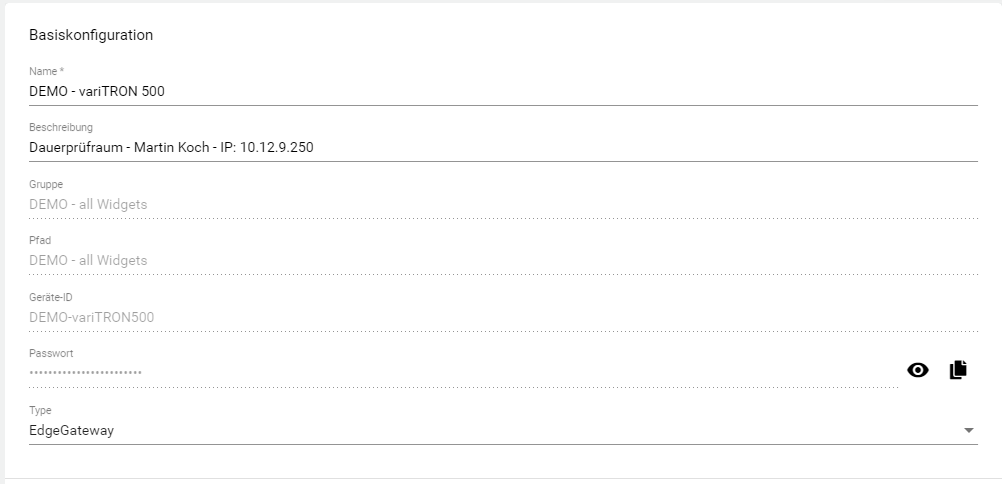
Task: Select the Geräte-ID field DEMO-variTRON500
Action: [91, 317]
